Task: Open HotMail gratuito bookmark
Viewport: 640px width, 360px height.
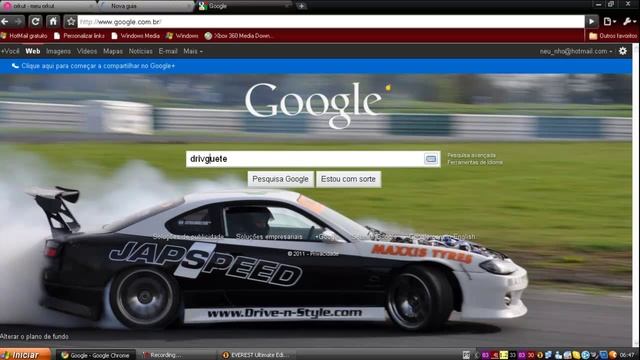Action: [x=24, y=36]
